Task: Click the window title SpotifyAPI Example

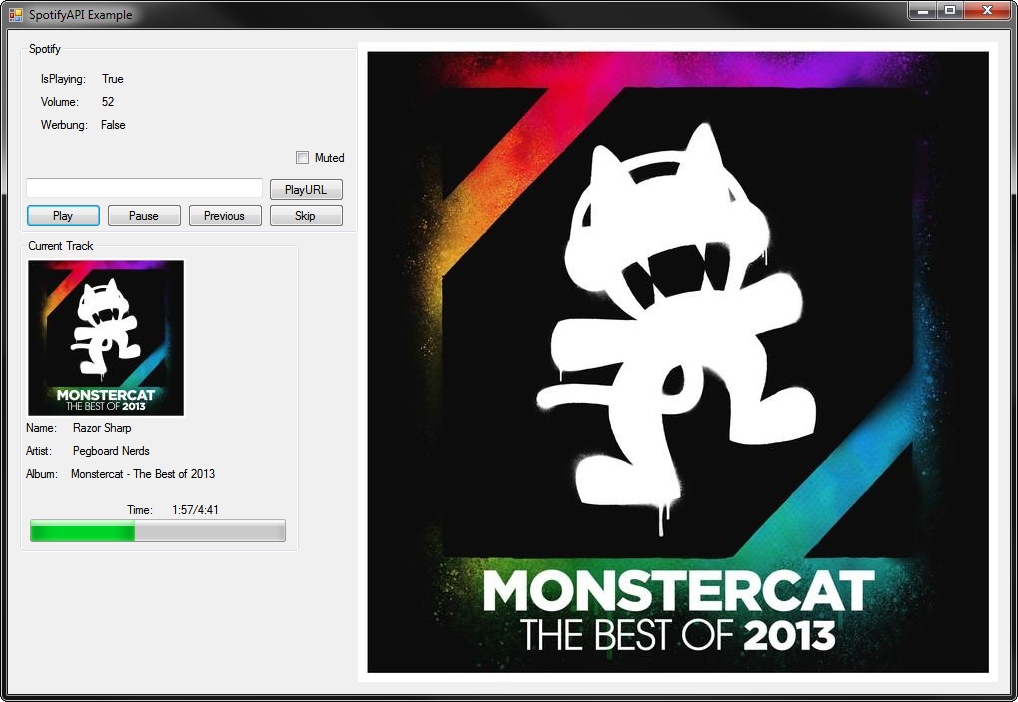Action: (x=81, y=14)
